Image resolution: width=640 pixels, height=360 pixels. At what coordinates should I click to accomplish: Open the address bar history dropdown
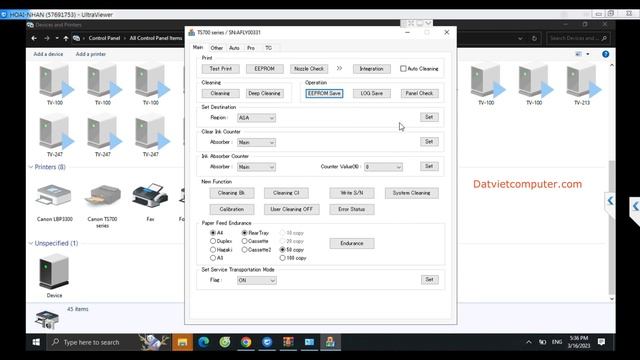click(x=520, y=38)
